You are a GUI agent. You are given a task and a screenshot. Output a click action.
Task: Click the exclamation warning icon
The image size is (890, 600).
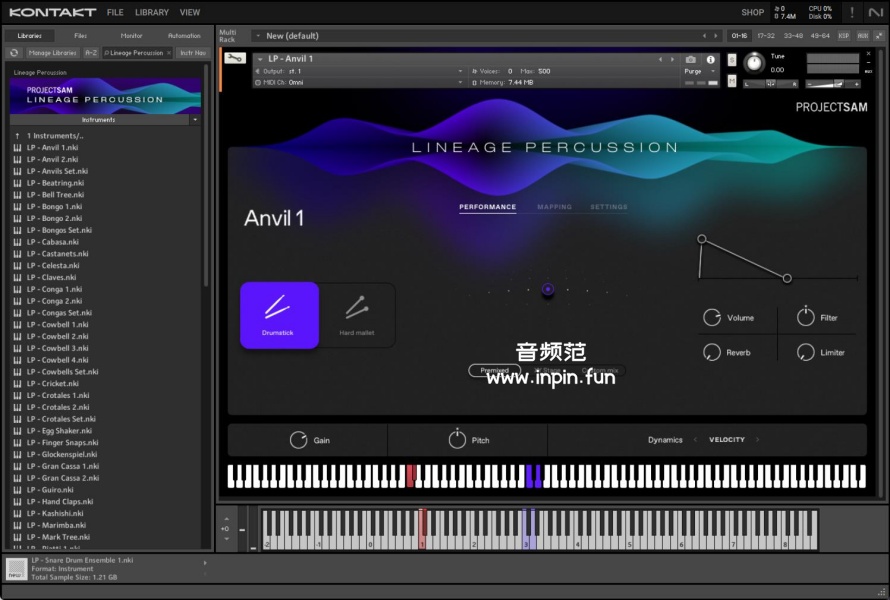tap(851, 12)
